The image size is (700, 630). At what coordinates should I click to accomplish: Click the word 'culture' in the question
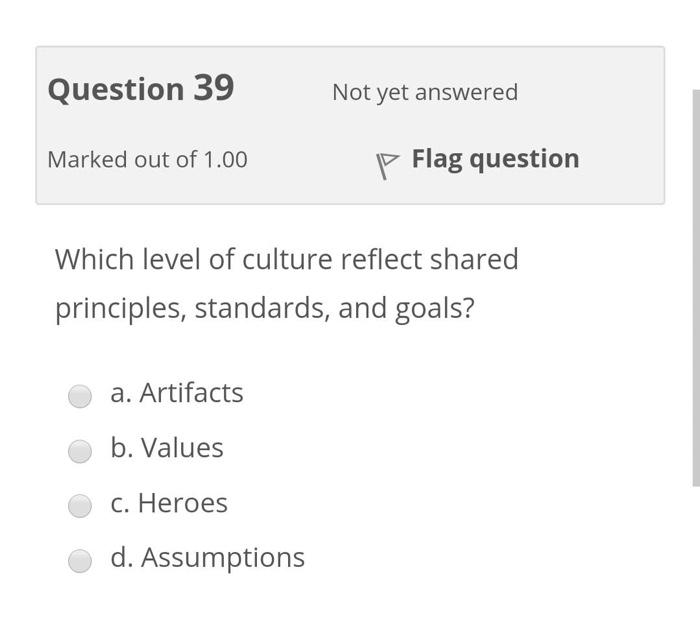[285, 259]
